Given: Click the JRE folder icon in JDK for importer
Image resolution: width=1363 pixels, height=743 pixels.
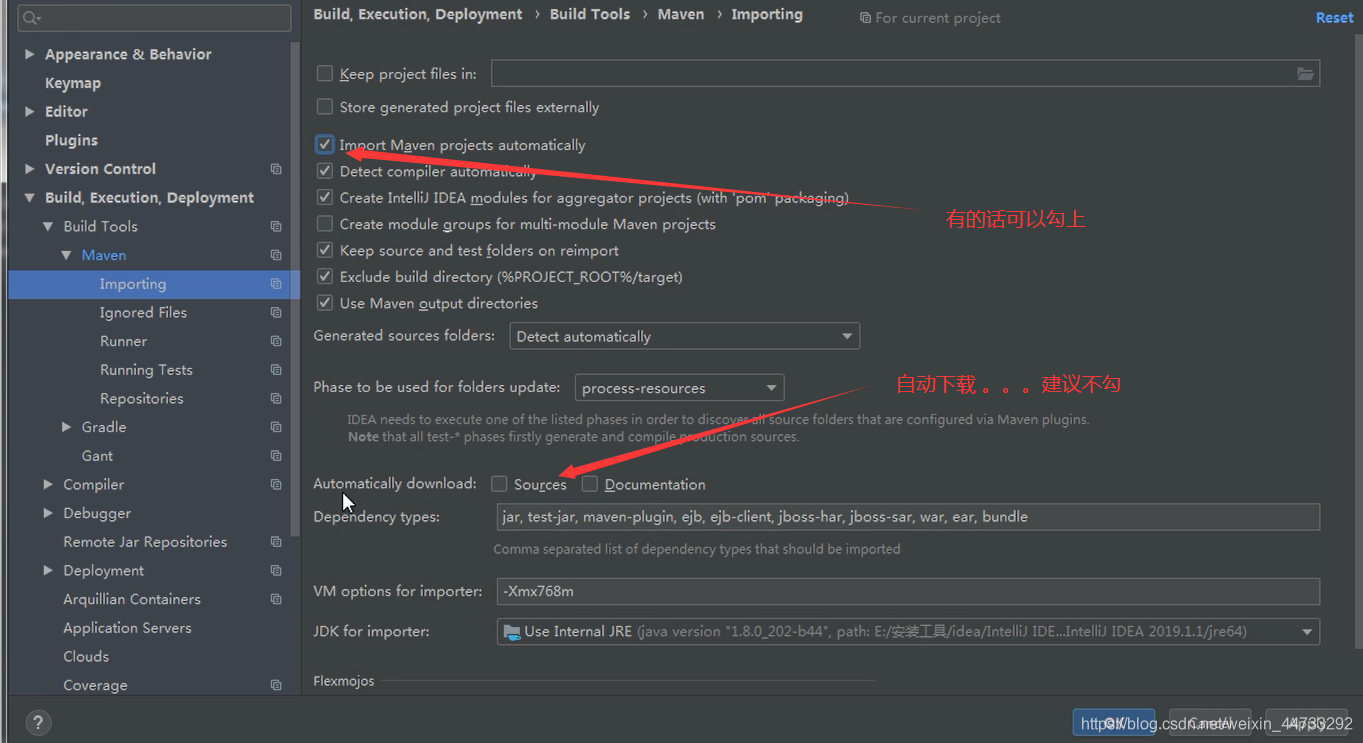Looking at the screenshot, I should (512, 631).
